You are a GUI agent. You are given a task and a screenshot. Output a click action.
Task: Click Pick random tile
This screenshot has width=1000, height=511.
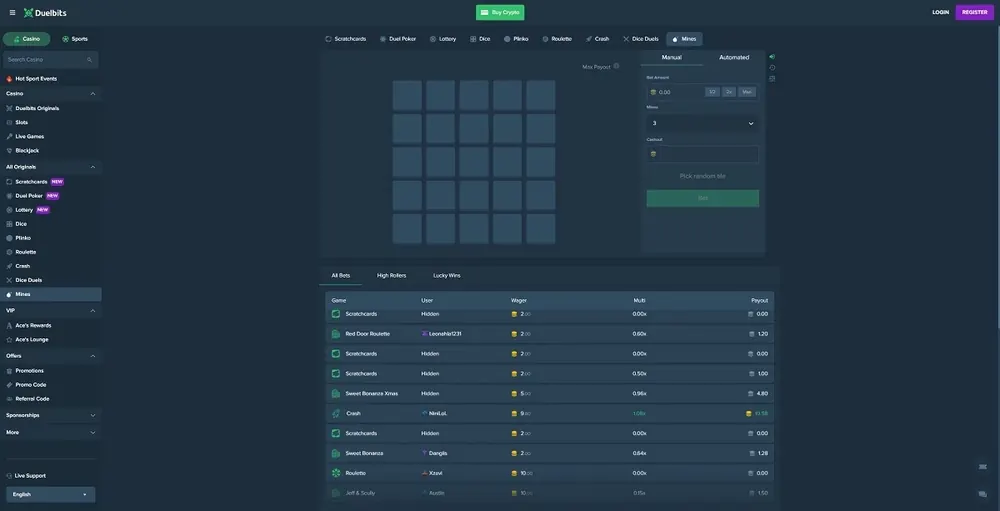pos(703,176)
